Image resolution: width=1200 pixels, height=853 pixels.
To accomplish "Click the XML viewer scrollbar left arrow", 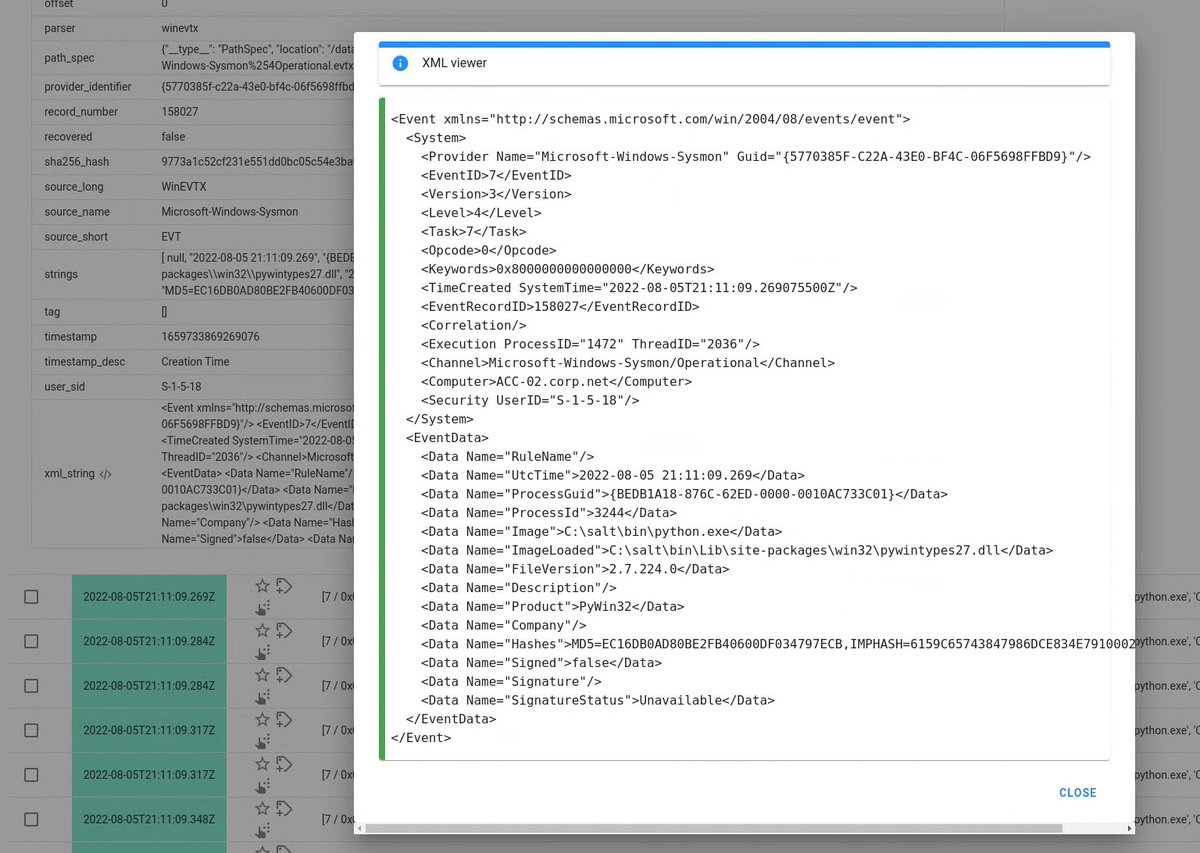I will pyautogui.click(x=359, y=828).
